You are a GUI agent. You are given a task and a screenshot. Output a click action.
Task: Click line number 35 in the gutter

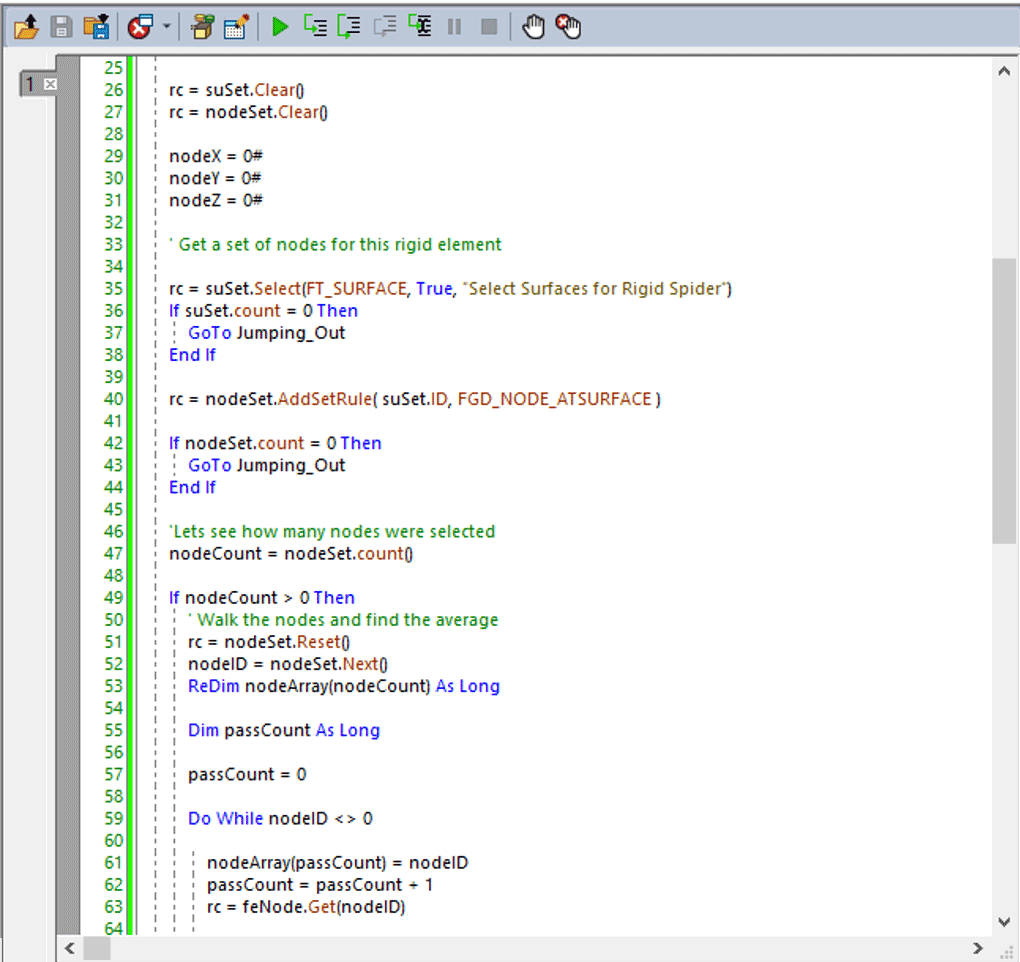pyautogui.click(x=113, y=289)
